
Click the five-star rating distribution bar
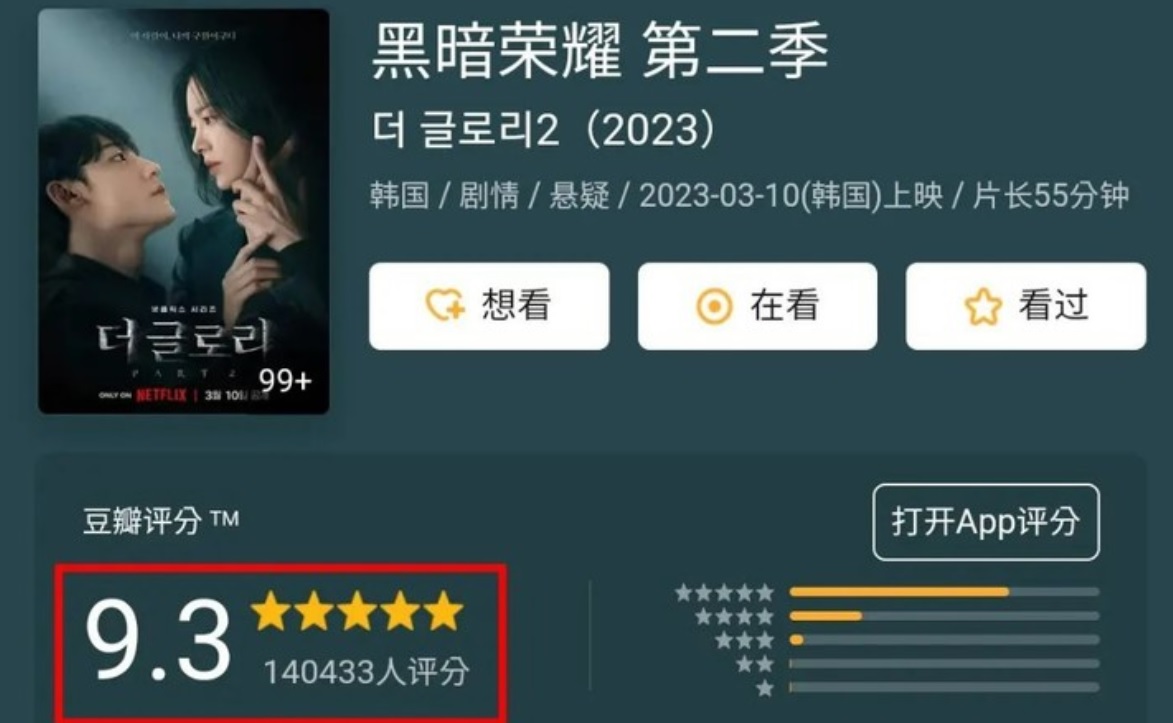click(944, 592)
